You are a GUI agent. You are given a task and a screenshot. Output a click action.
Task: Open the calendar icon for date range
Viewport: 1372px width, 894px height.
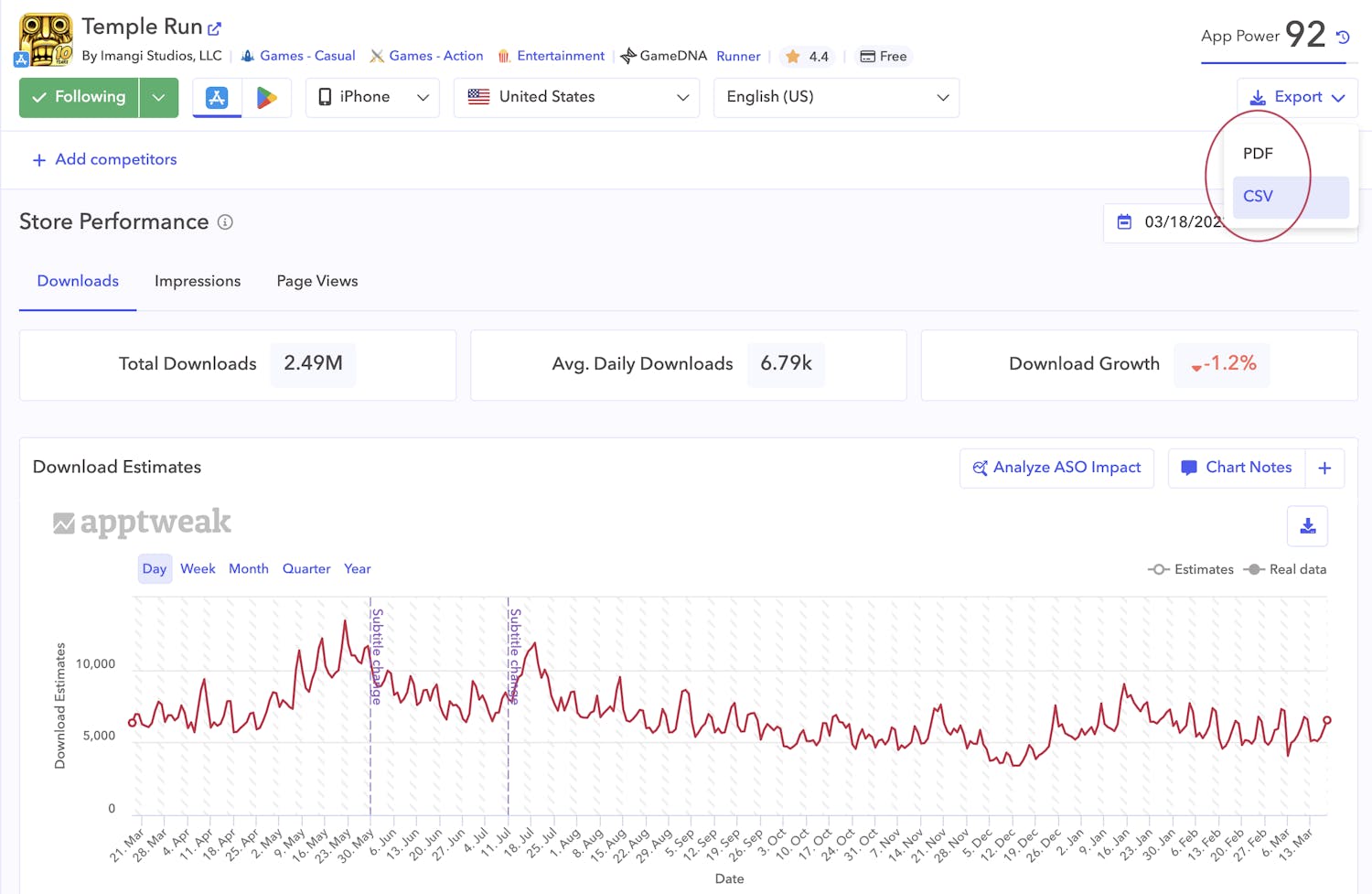point(1125,221)
